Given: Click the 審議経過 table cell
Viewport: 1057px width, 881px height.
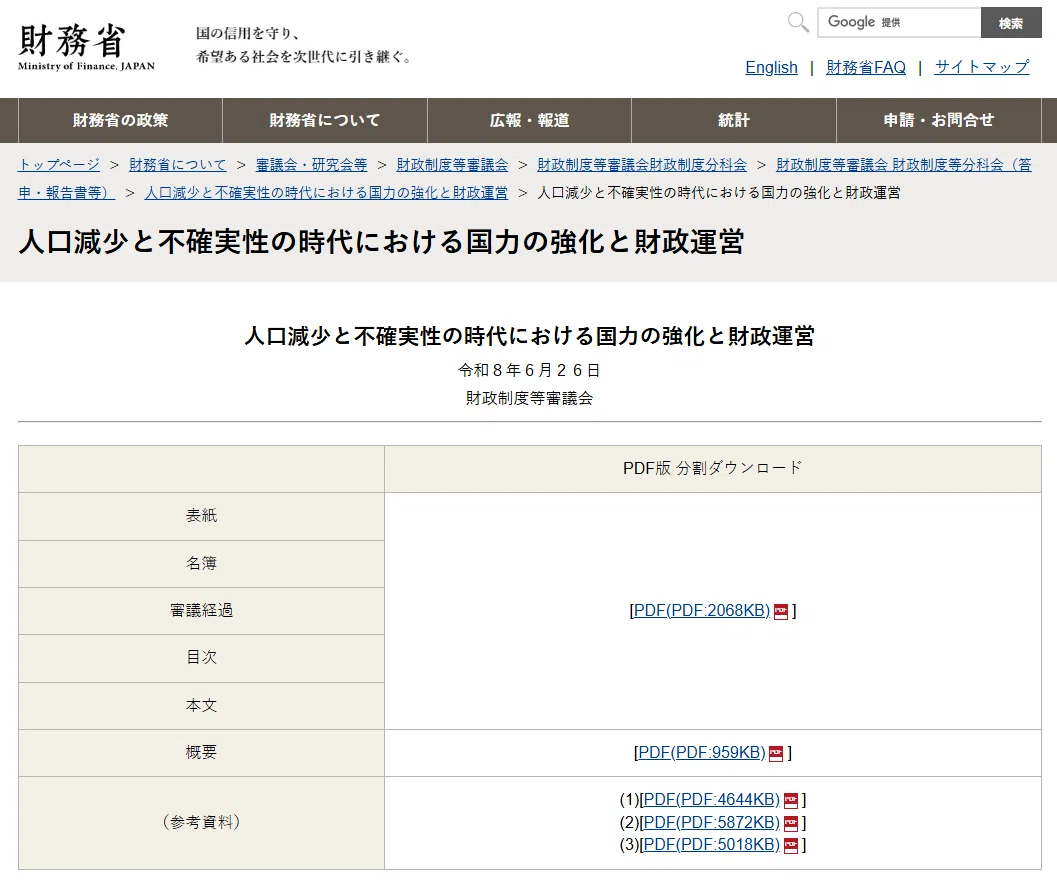Looking at the screenshot, I should [202, 611].
